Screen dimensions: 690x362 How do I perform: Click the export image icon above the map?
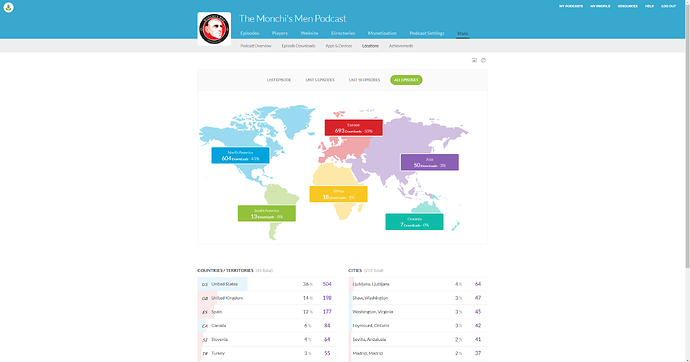click(x=474, y=60)
